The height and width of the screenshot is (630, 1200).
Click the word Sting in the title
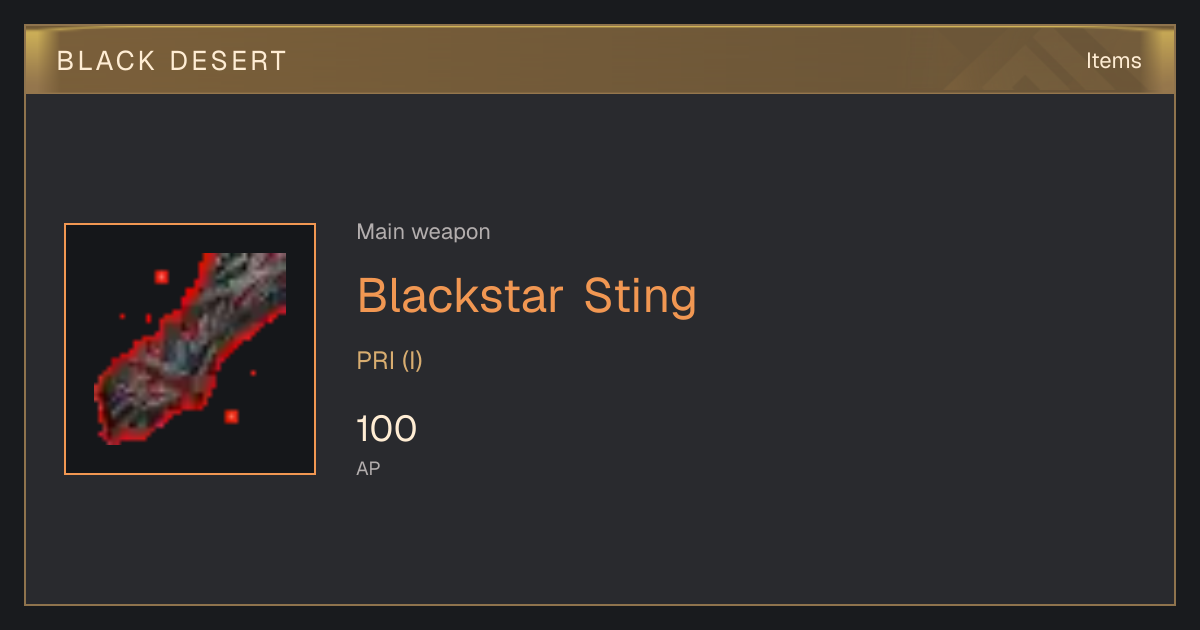pyautogui.click(x=640, y=297)
